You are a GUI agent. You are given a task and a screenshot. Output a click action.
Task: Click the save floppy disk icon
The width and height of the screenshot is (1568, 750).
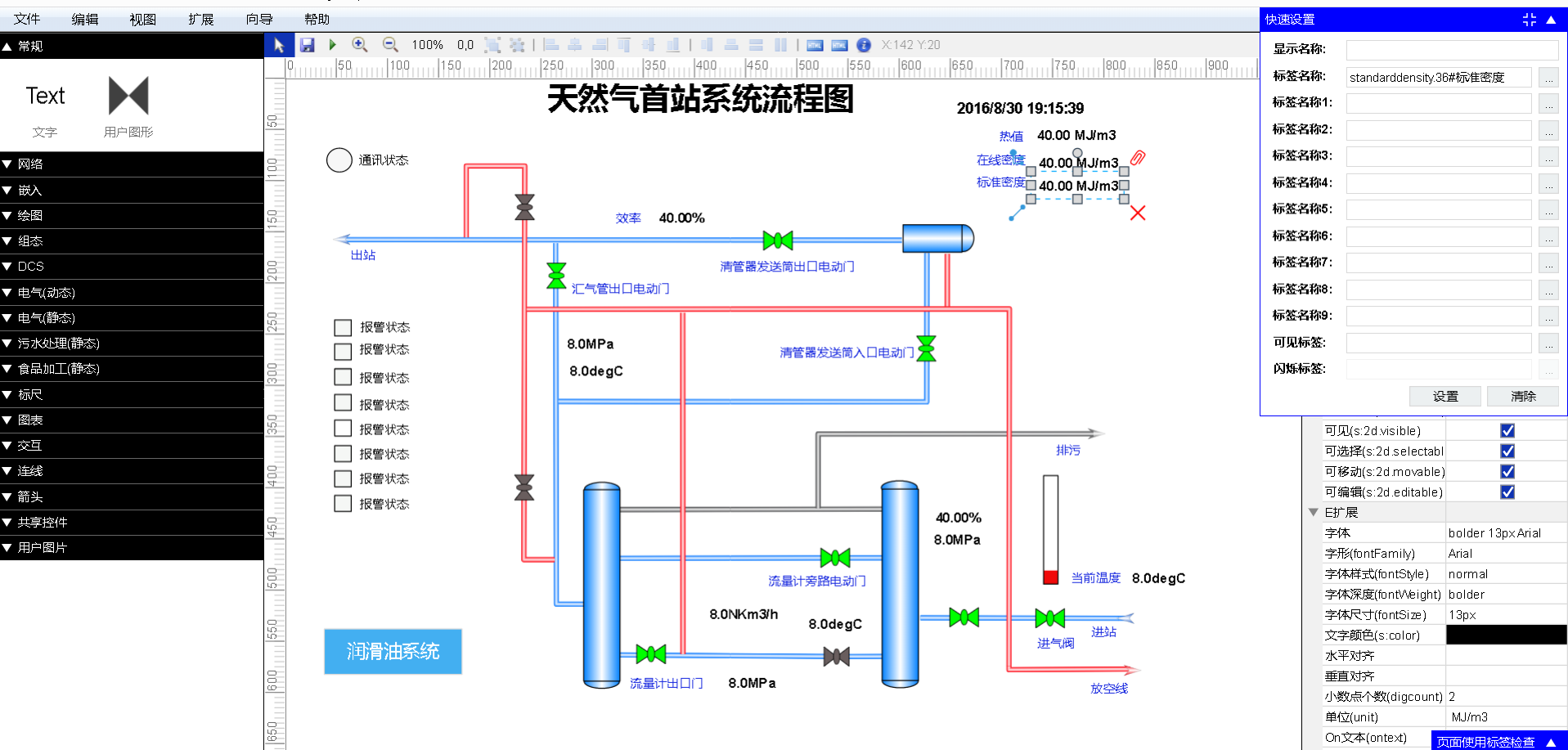tap(307, 45)
